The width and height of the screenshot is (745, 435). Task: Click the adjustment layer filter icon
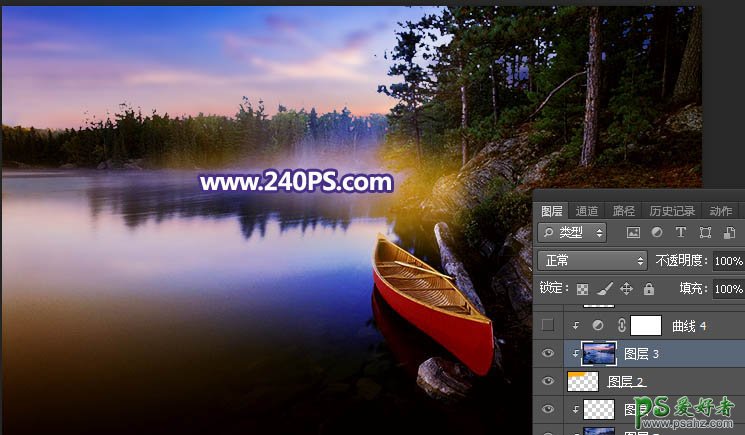click(x=657, y=232)
